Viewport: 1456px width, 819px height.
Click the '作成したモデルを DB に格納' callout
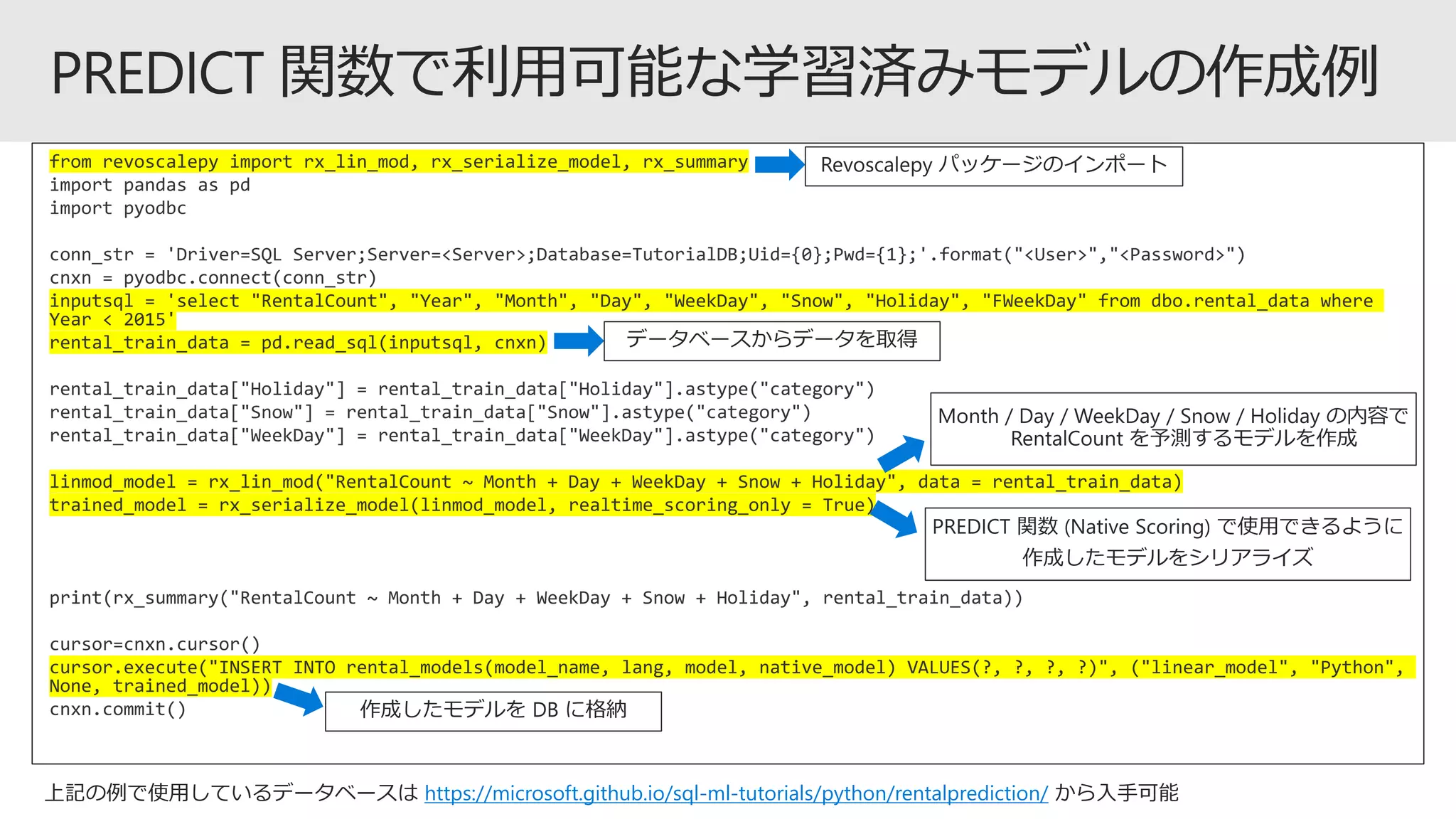pos(493,711)
